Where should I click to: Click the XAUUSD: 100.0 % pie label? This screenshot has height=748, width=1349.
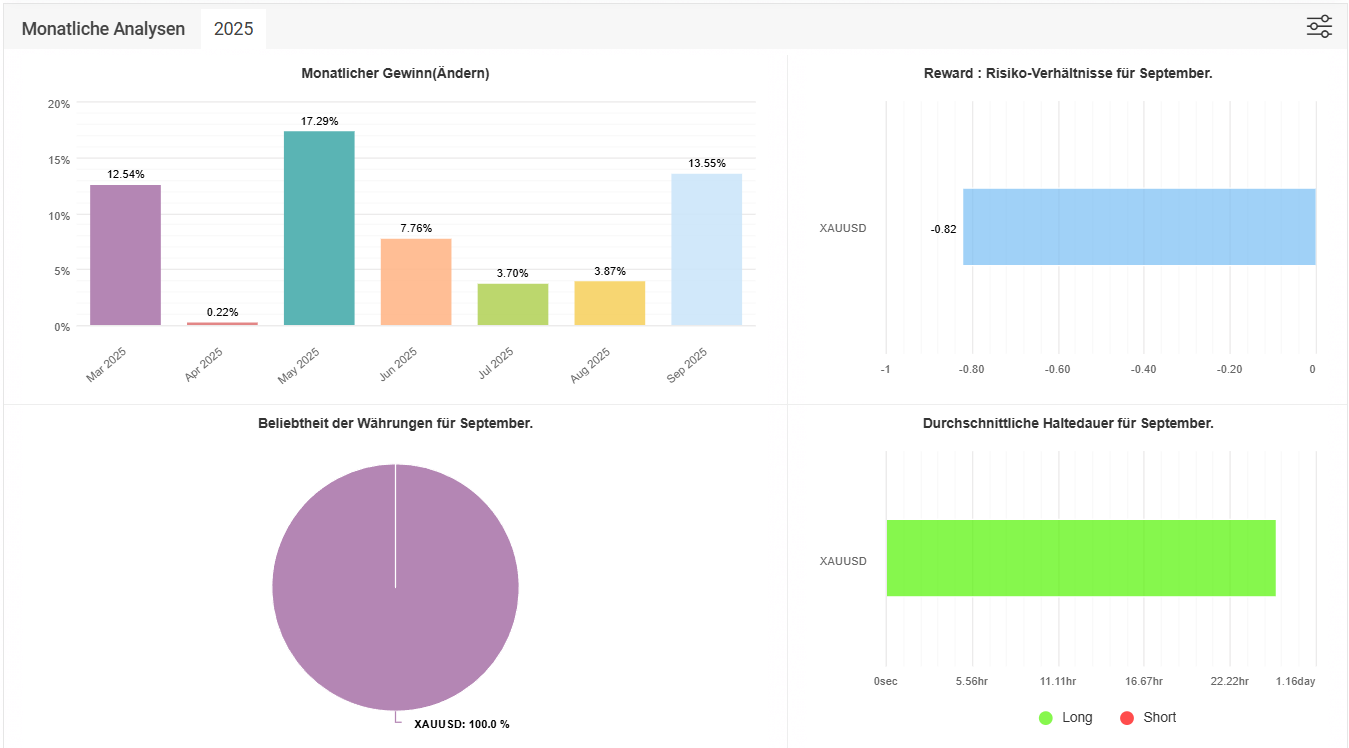coord(461,724)
